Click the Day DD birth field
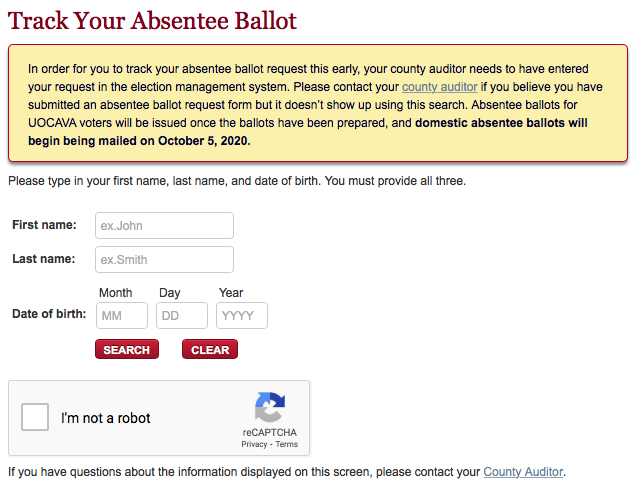Image resolution: width=637 pixels, height=499 pixels. [x=182, y=315]
